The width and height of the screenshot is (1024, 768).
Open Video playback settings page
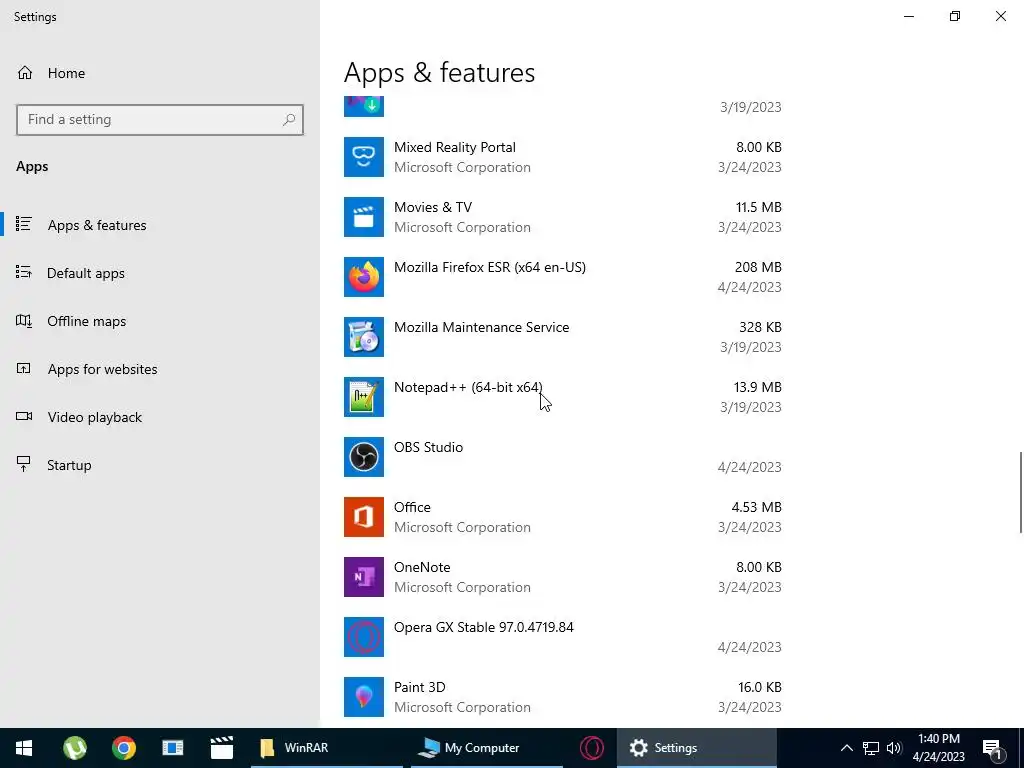[x=160, y=417]
